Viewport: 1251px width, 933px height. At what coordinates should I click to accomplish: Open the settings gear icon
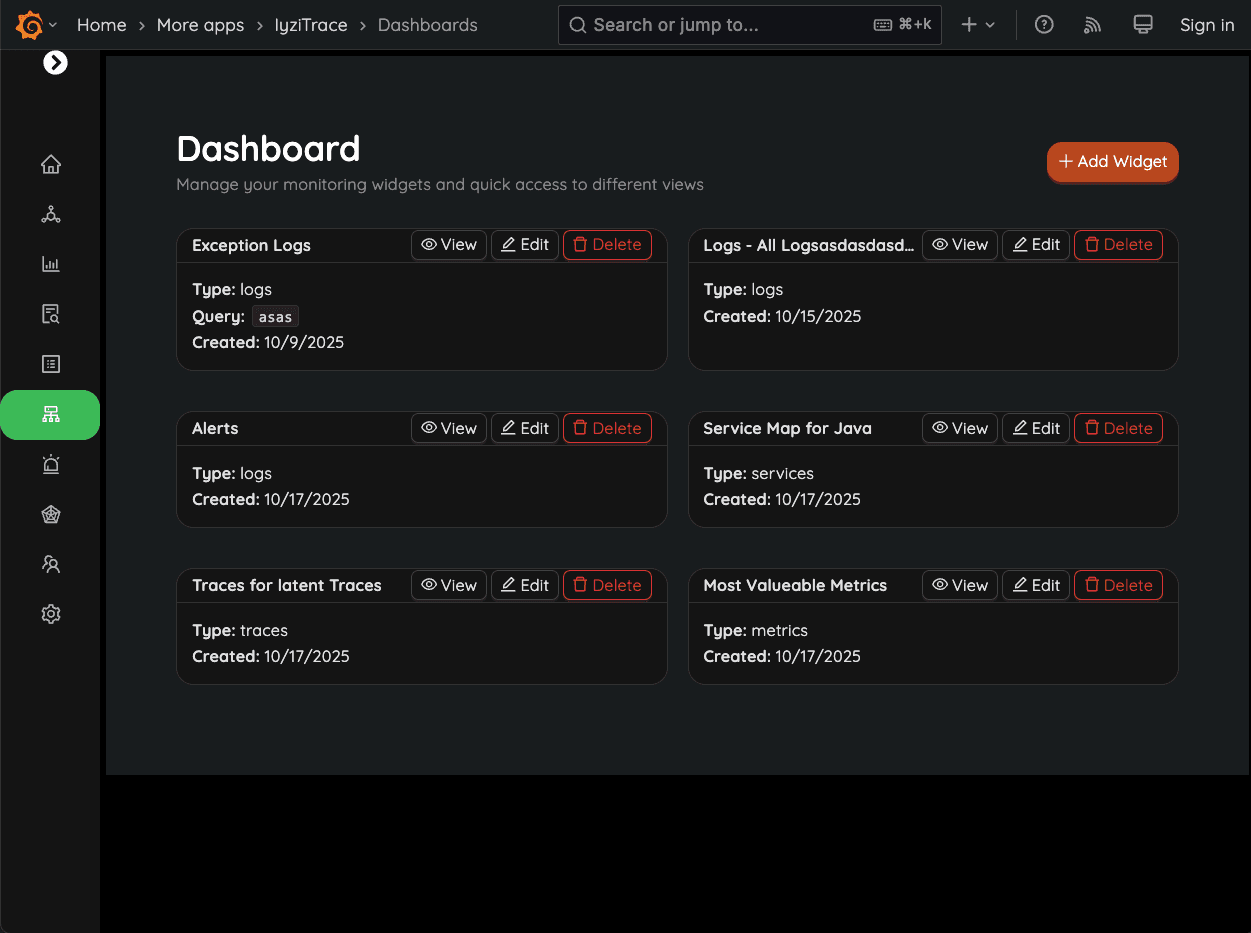pos(50,613)
